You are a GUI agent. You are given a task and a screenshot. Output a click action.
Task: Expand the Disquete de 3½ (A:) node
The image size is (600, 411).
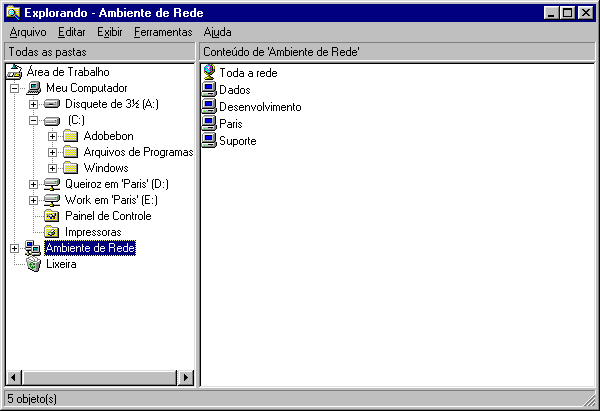click(x=33, y=104)
